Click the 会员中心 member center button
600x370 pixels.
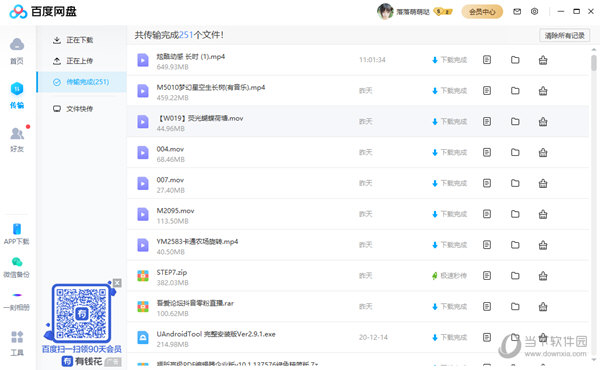point(482,12)
